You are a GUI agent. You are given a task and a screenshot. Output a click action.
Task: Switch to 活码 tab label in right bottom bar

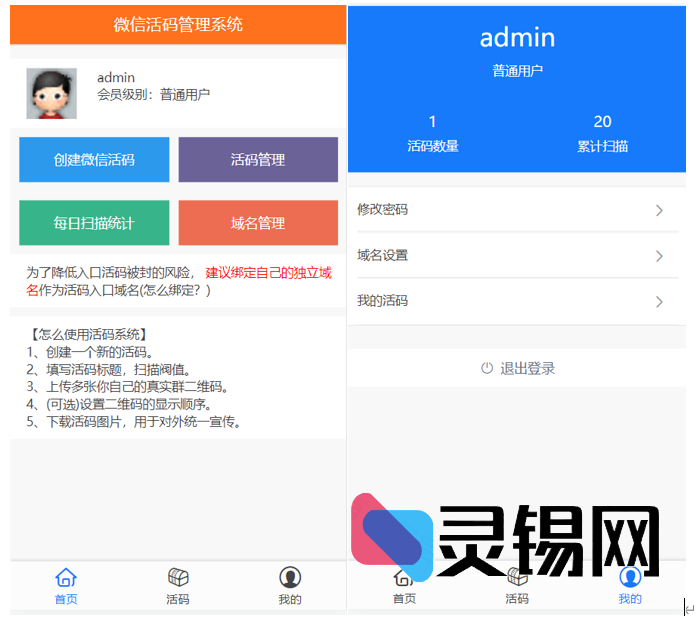coord(517,599)
